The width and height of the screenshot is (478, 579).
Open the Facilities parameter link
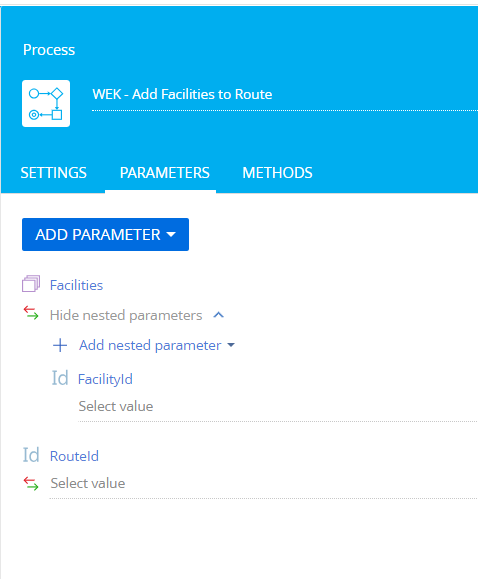coord(76,285)
